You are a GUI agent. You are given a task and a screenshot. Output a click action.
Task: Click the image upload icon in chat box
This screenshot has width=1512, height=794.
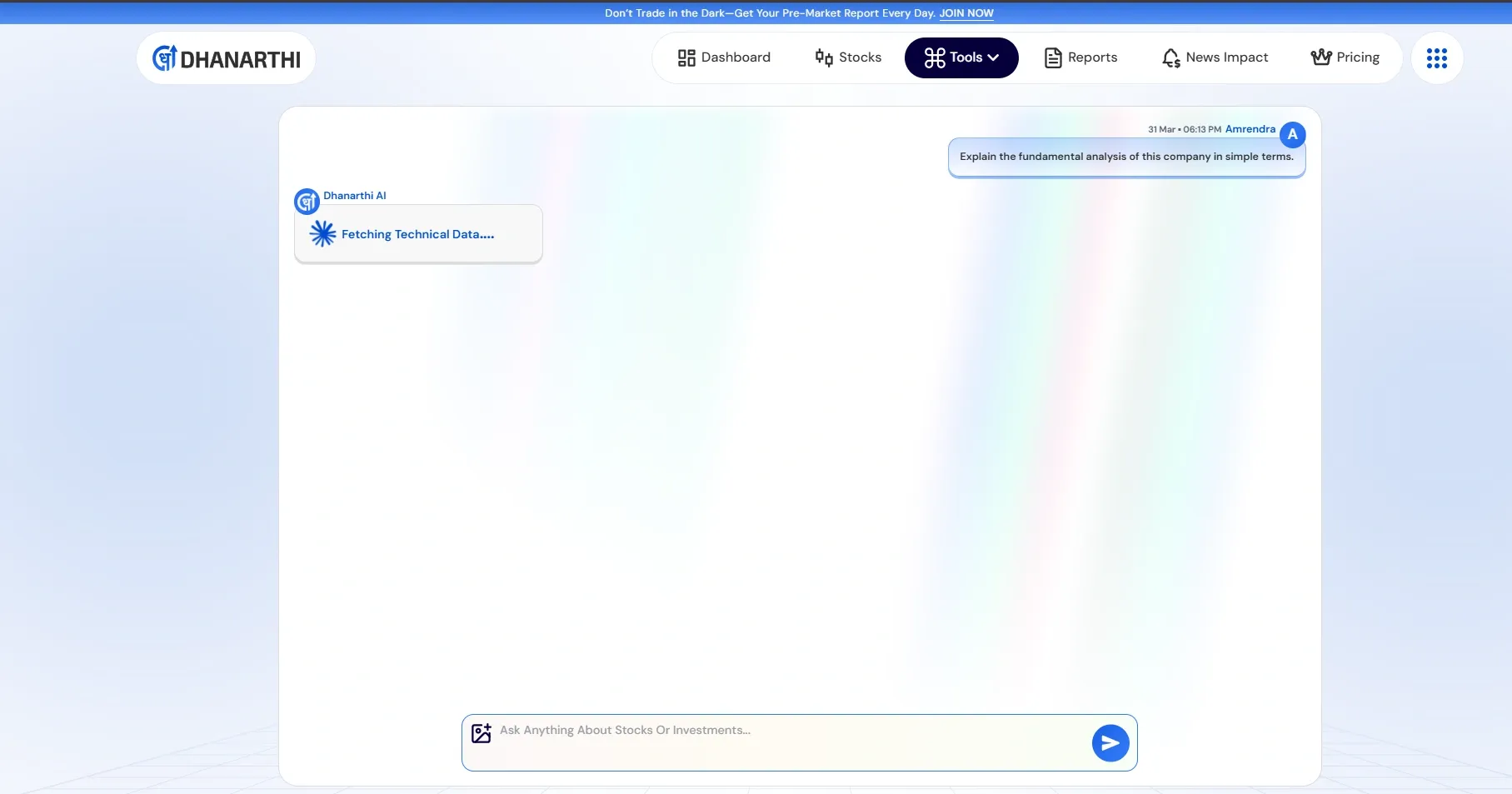click(482, 733)
